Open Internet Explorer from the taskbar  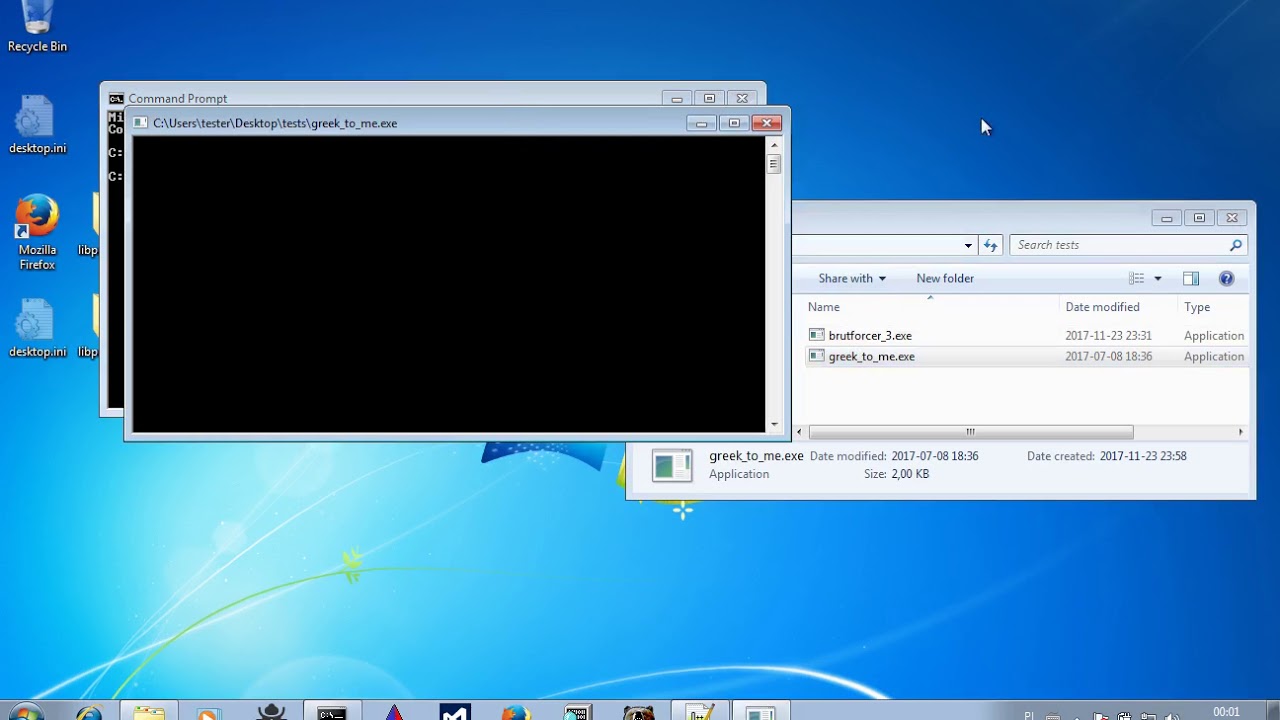point(89,712)
